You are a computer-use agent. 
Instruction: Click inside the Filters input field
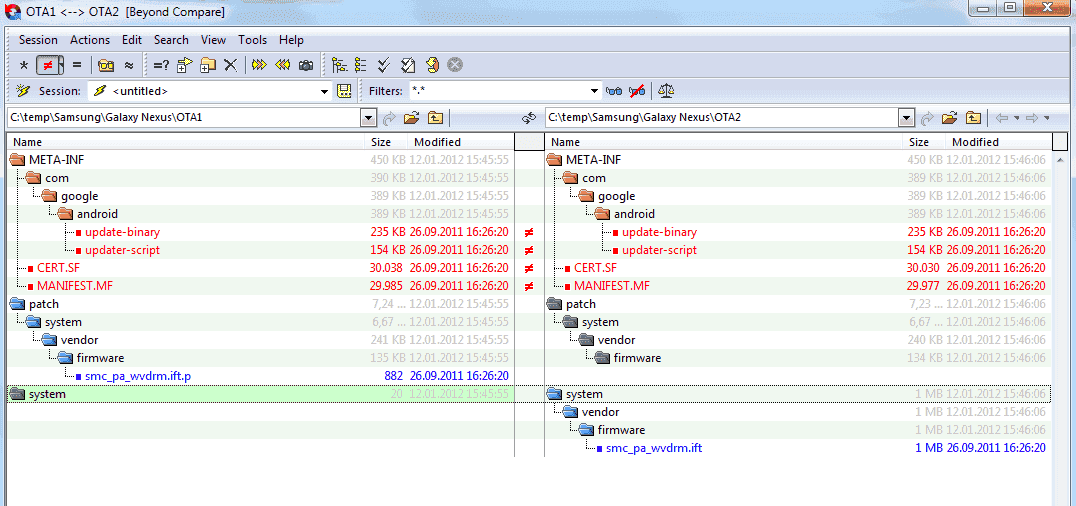coord(499,91)
